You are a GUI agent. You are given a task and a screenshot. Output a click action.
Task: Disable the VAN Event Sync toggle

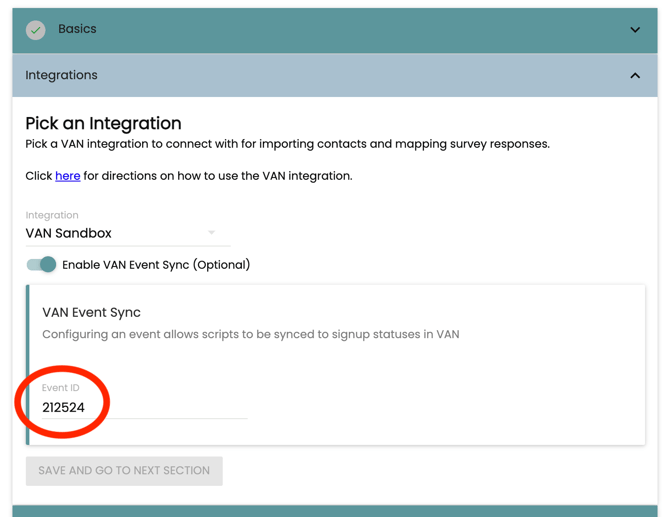click(x=42, y=265)
